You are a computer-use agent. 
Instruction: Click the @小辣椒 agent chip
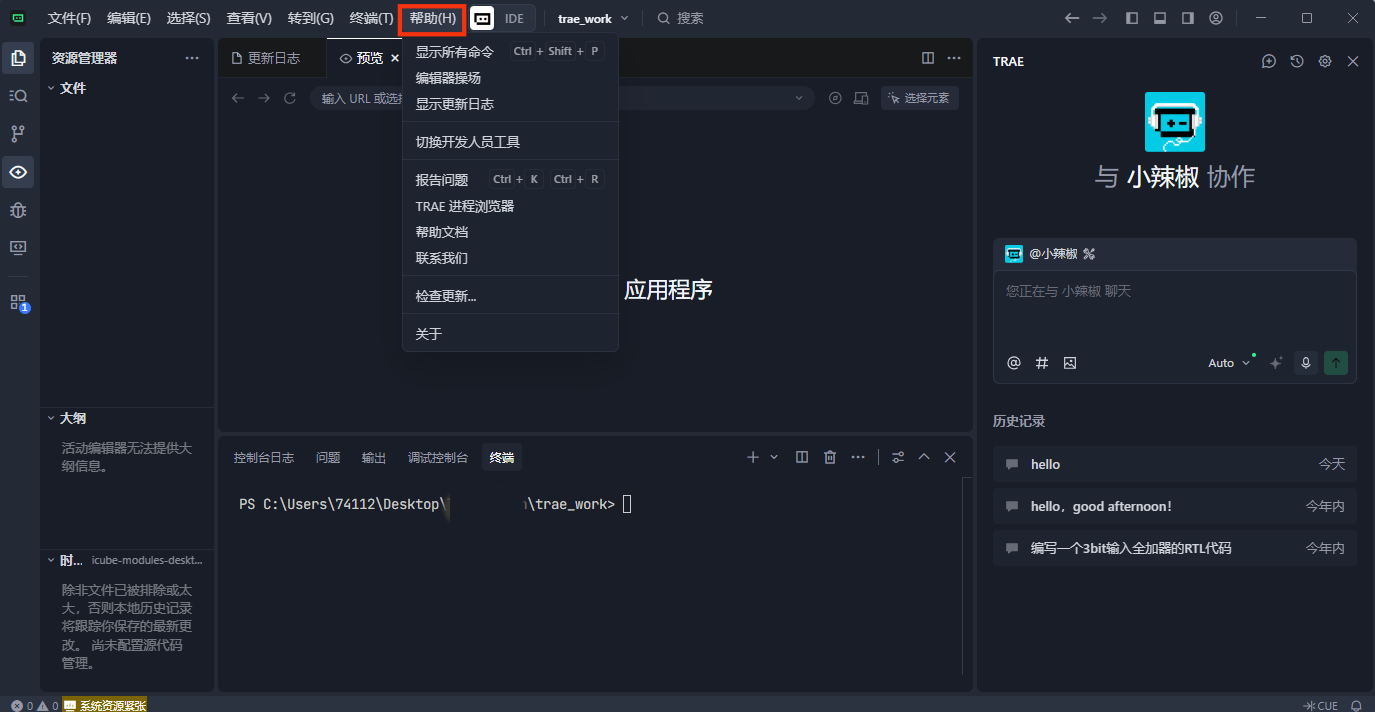pyautogui.click(x=1042, y=254)
